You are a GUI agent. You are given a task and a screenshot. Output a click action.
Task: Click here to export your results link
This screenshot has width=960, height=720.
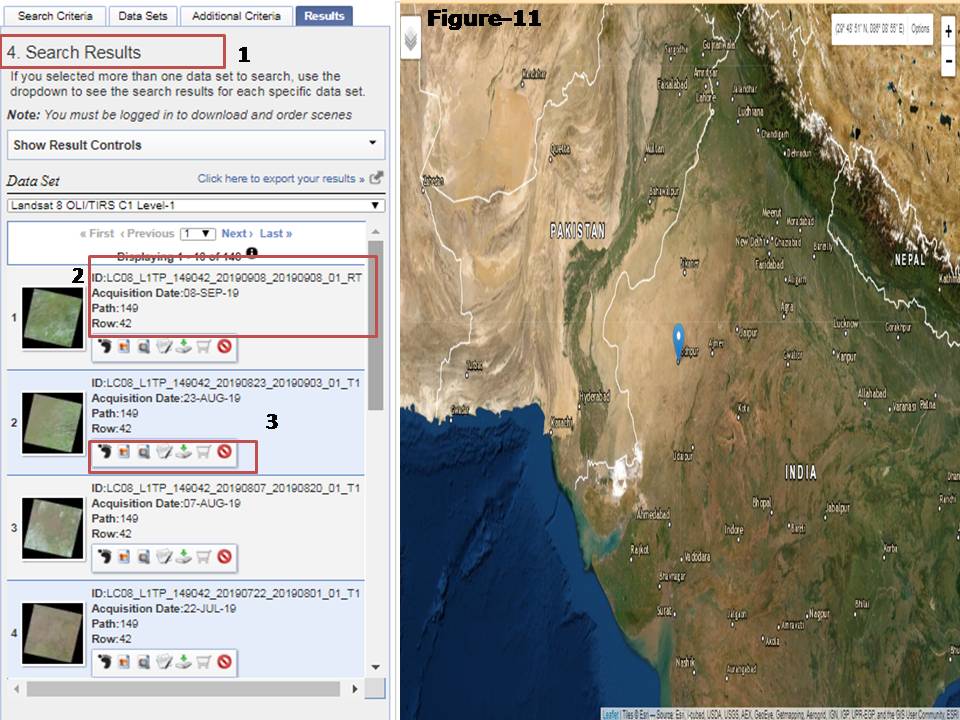[x=281, y=178]
